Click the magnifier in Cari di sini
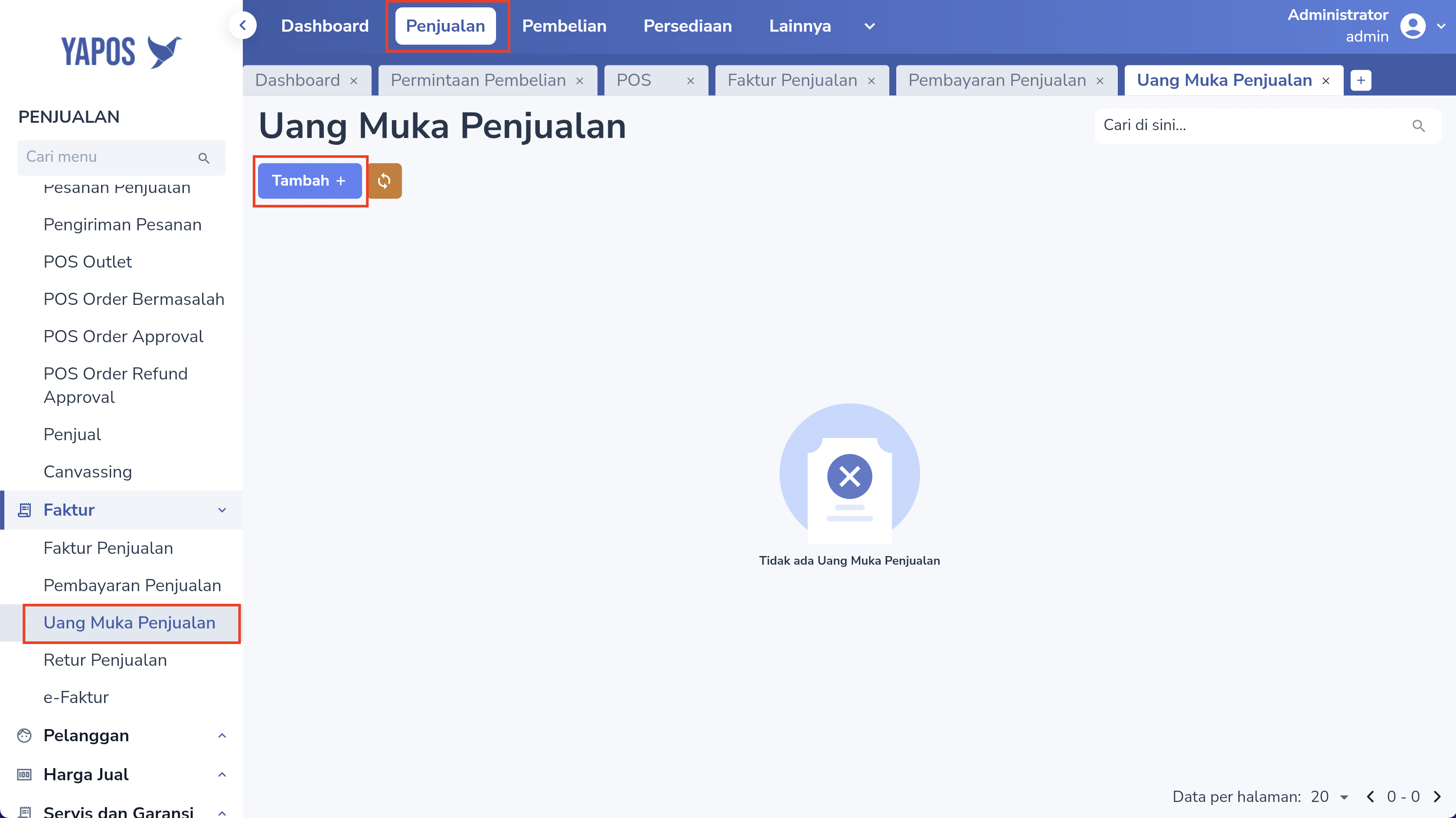 tap(1418, 125)
